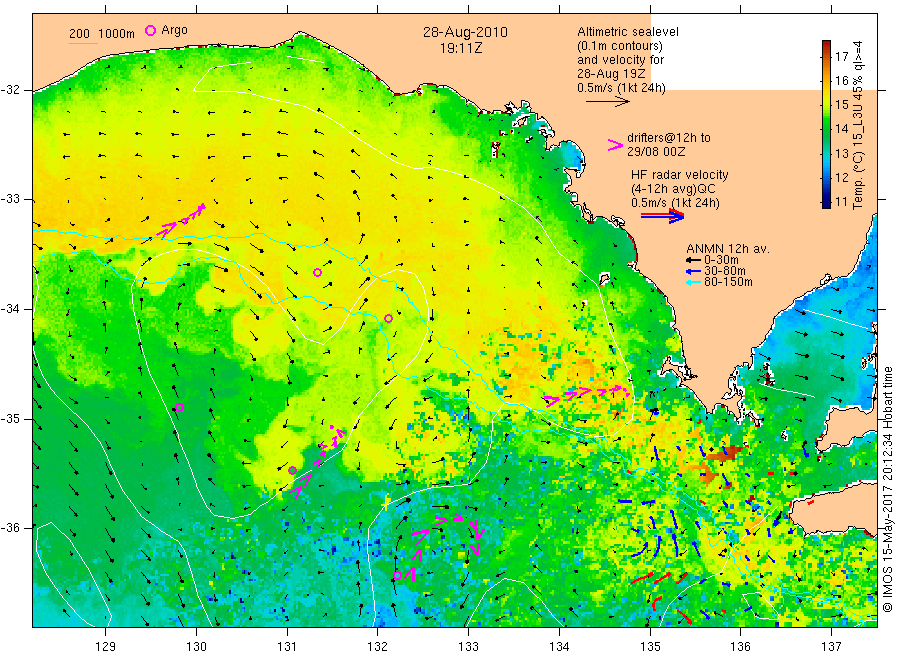Viewport: 900px width, 660px height.
Task: Click the 'ANMN 12h av.' legend heading
Action: [x=728, y=249]
